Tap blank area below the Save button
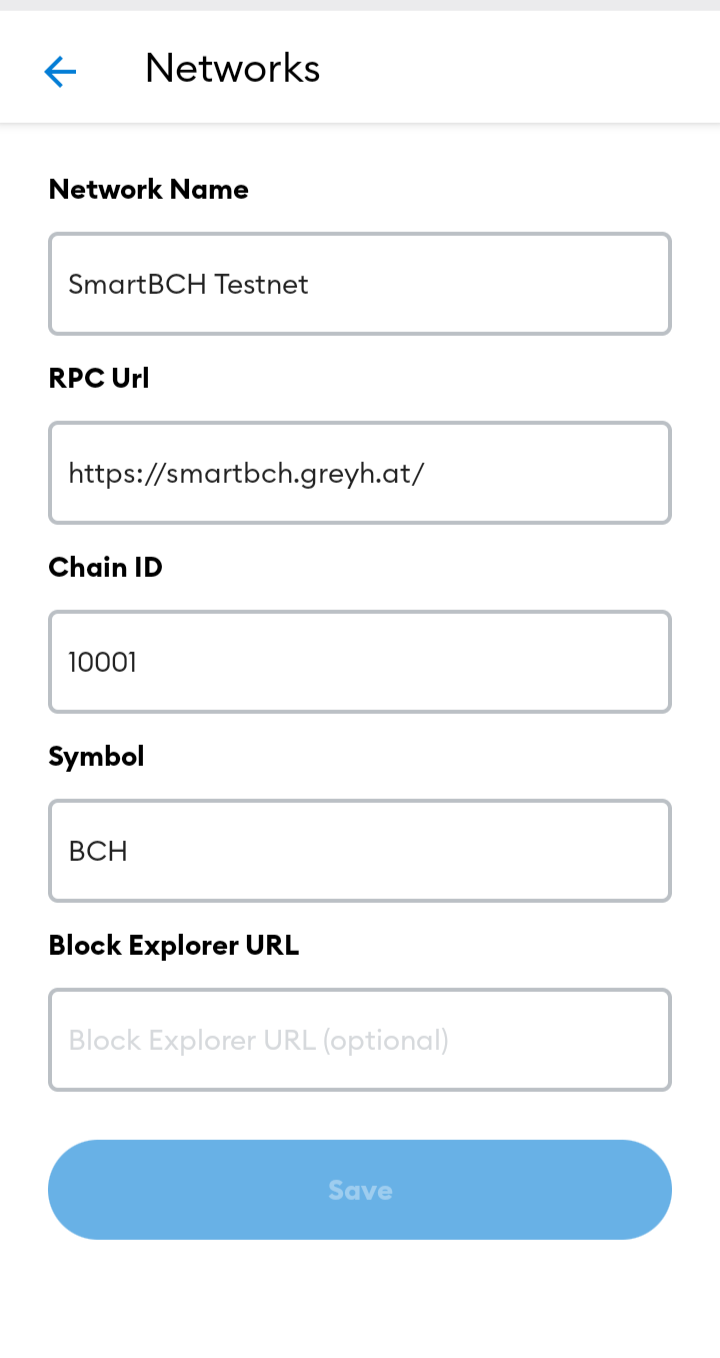 click(360, 1300)
